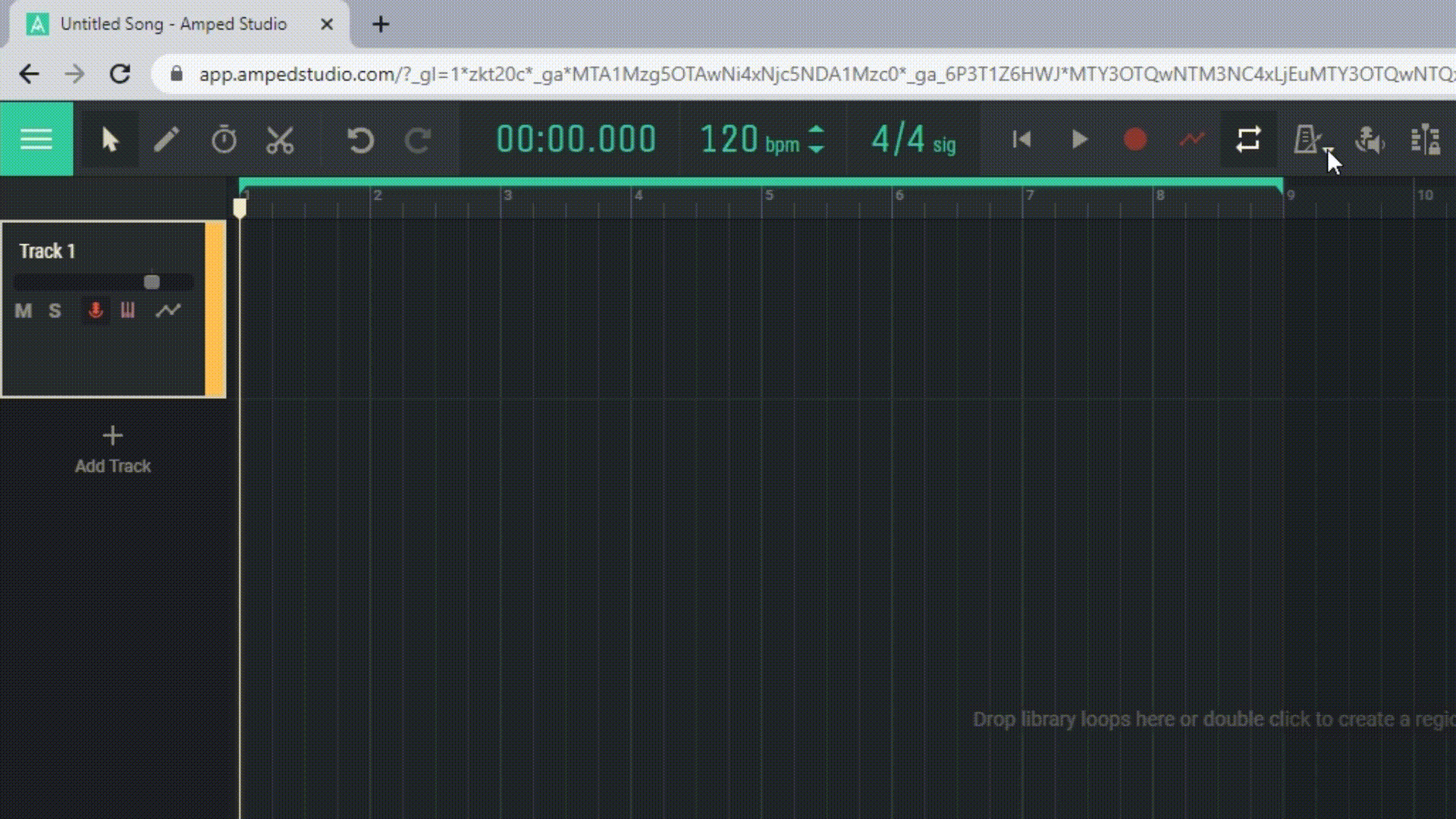Open the hamburger main menu
The height and width of the screenshot is (819, 1456).
(x=36, y=140)
